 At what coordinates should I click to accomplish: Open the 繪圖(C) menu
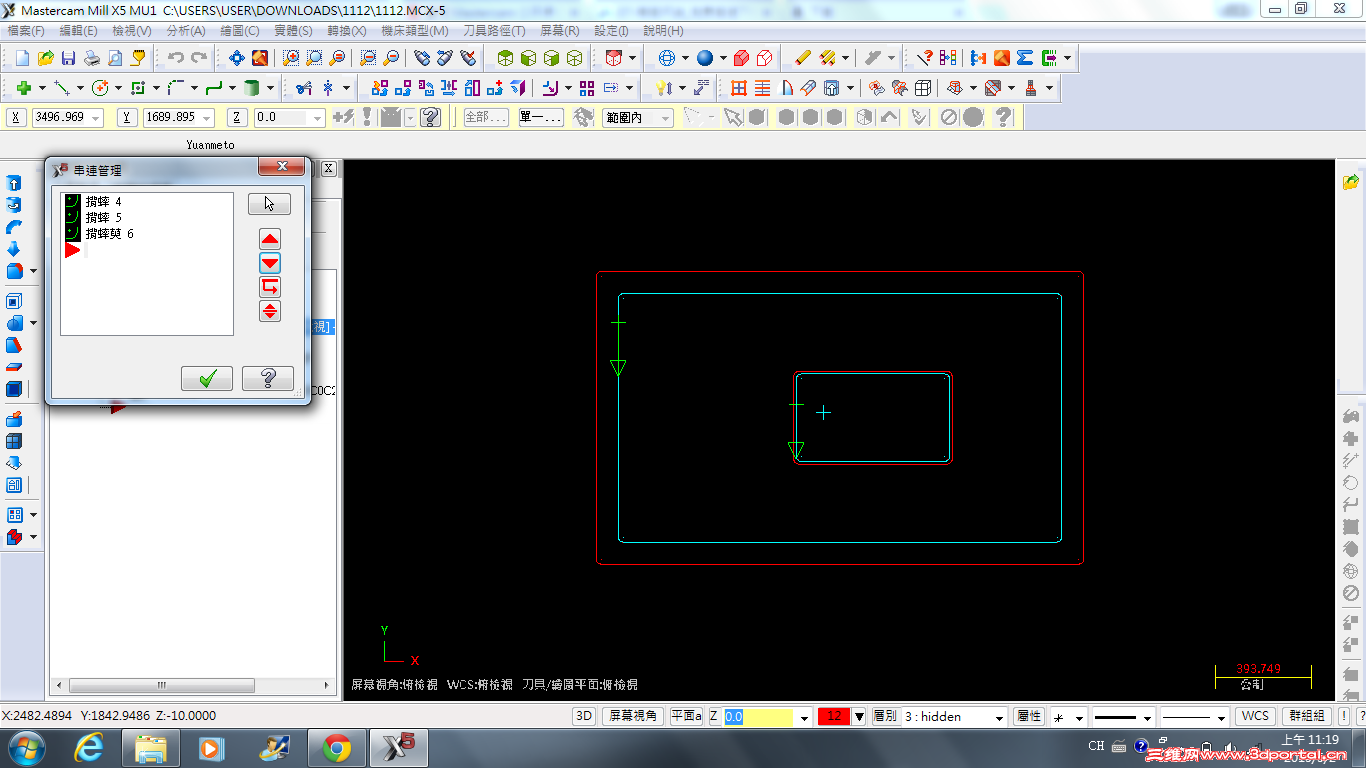[240, 31]
